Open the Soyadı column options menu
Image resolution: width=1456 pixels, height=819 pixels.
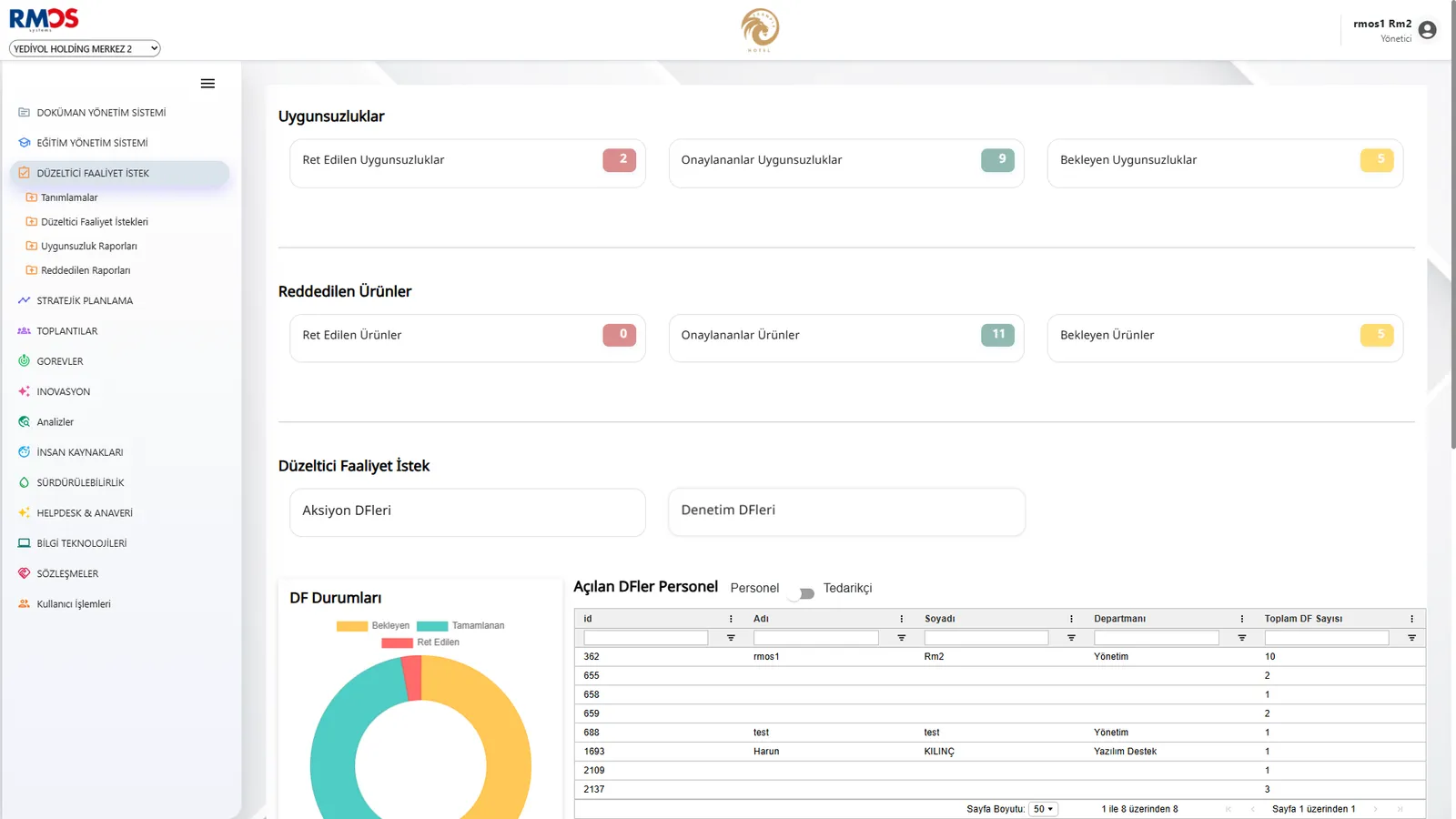pos(1071,619)
